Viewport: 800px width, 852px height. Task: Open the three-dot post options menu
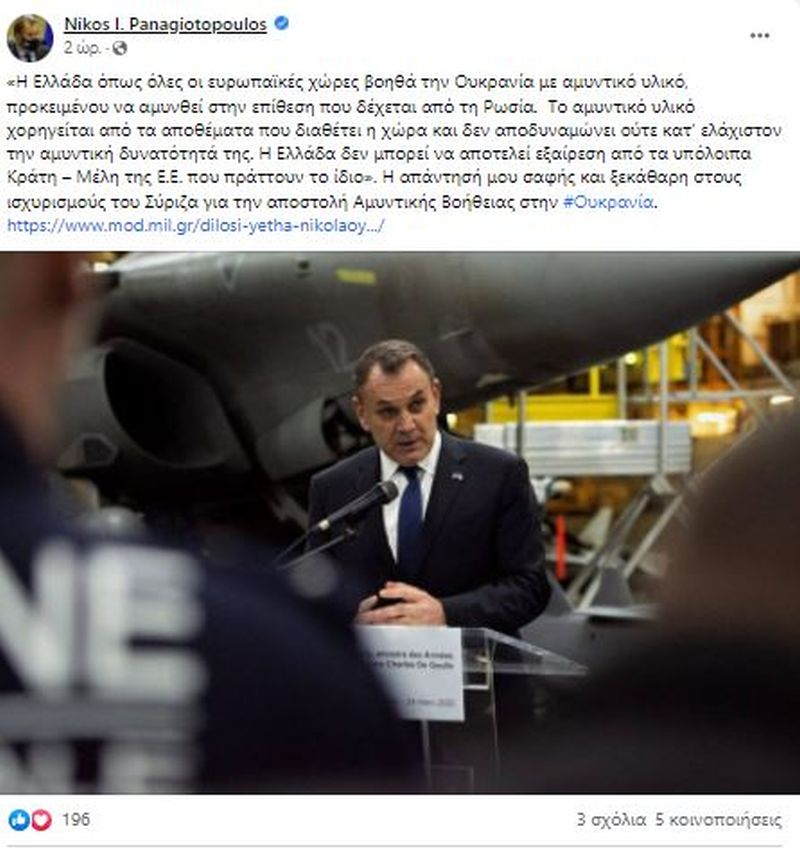pyautogui.click(x=759, y=35)
